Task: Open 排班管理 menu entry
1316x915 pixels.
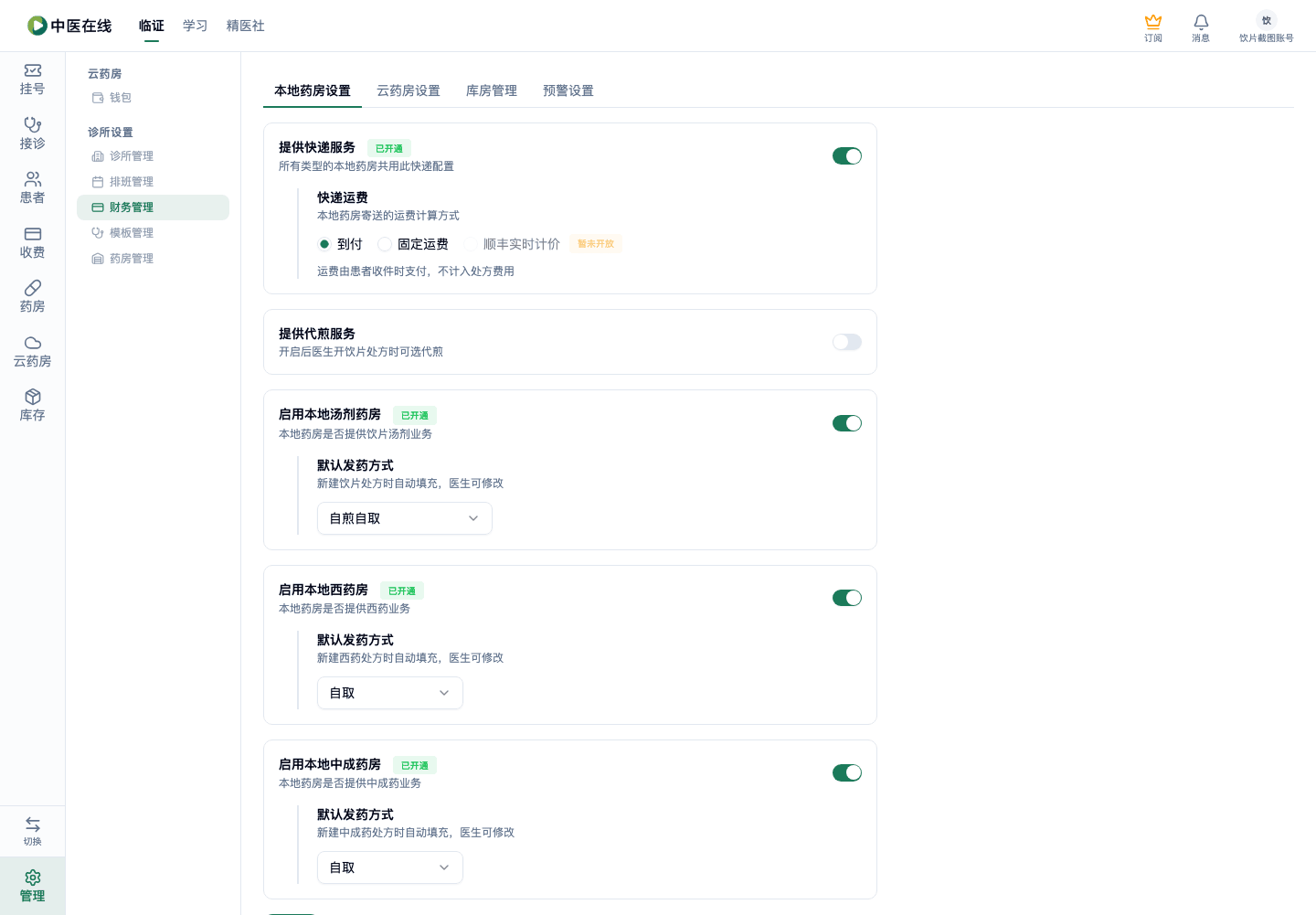Action: click(154, 182)
